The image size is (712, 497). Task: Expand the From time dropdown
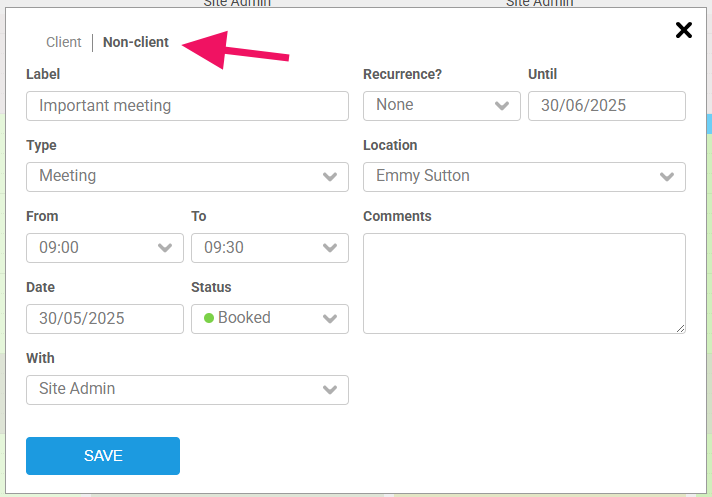(105, 248)
